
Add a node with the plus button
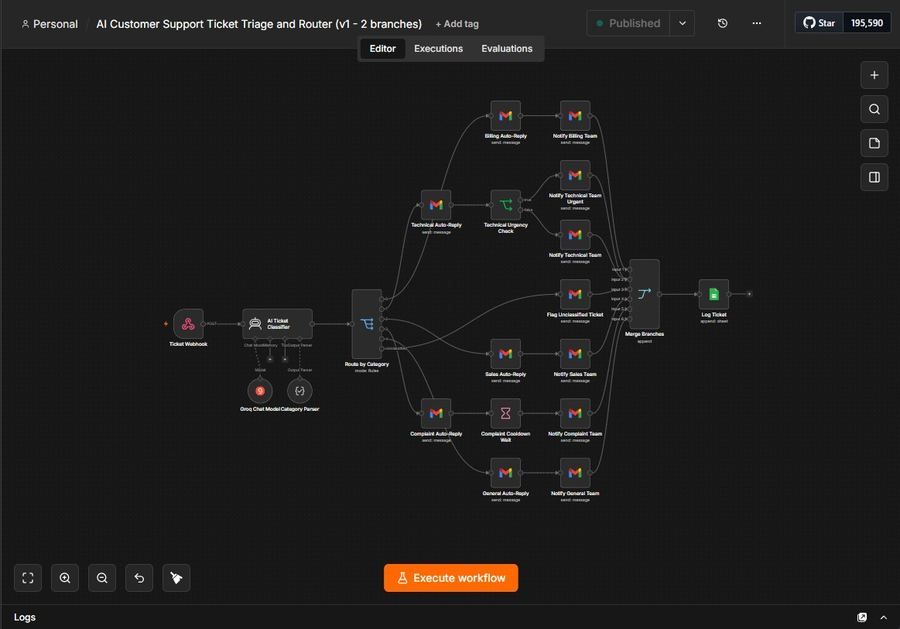[x=874, y=75]
